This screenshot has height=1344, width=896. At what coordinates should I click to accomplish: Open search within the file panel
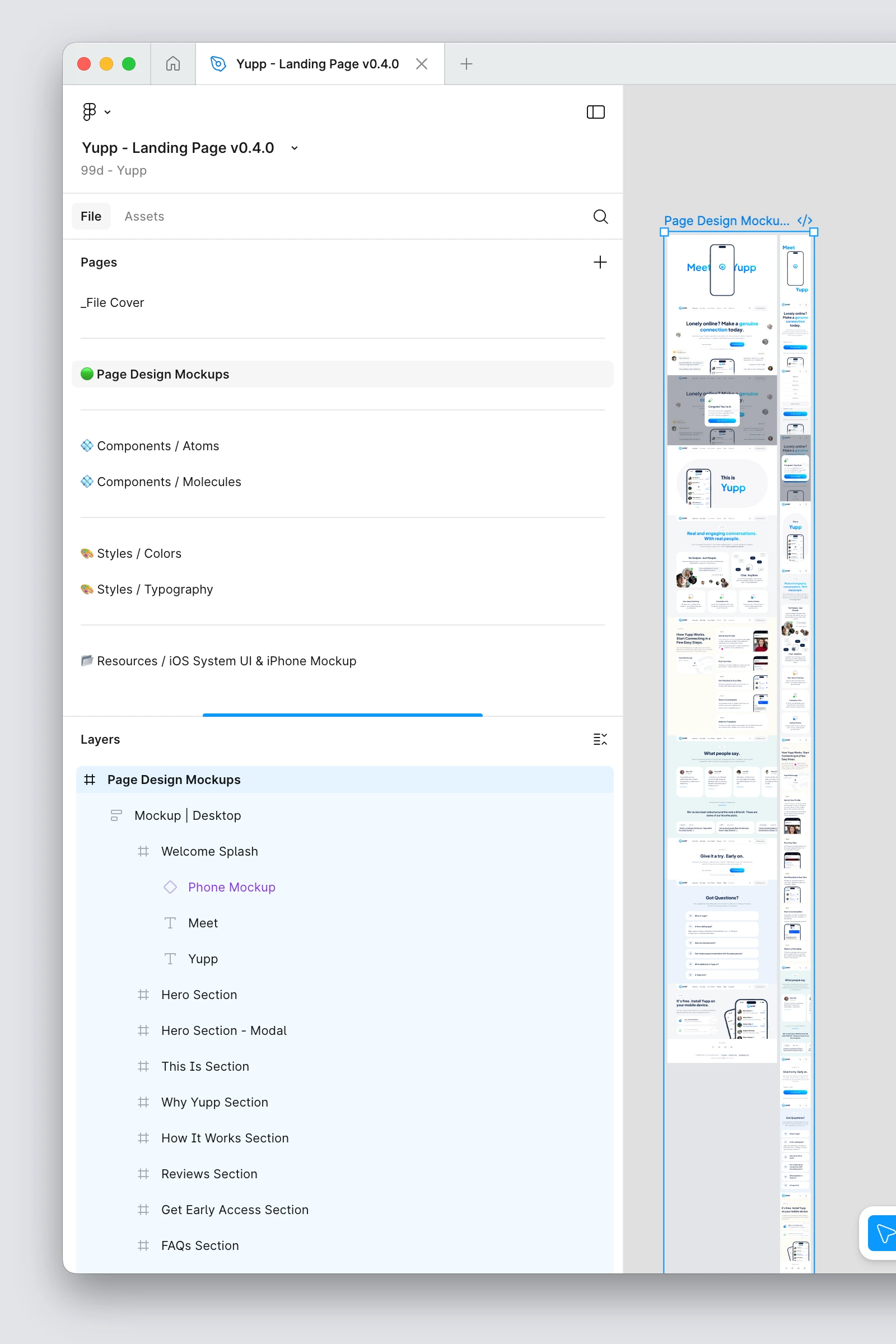pos(600,217)
